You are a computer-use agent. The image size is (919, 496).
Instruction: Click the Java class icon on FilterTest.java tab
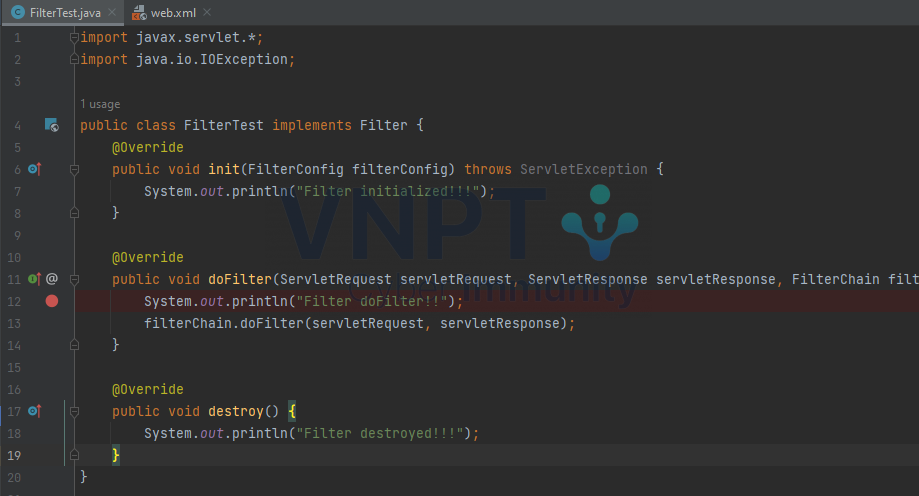(x=17, y=12)
